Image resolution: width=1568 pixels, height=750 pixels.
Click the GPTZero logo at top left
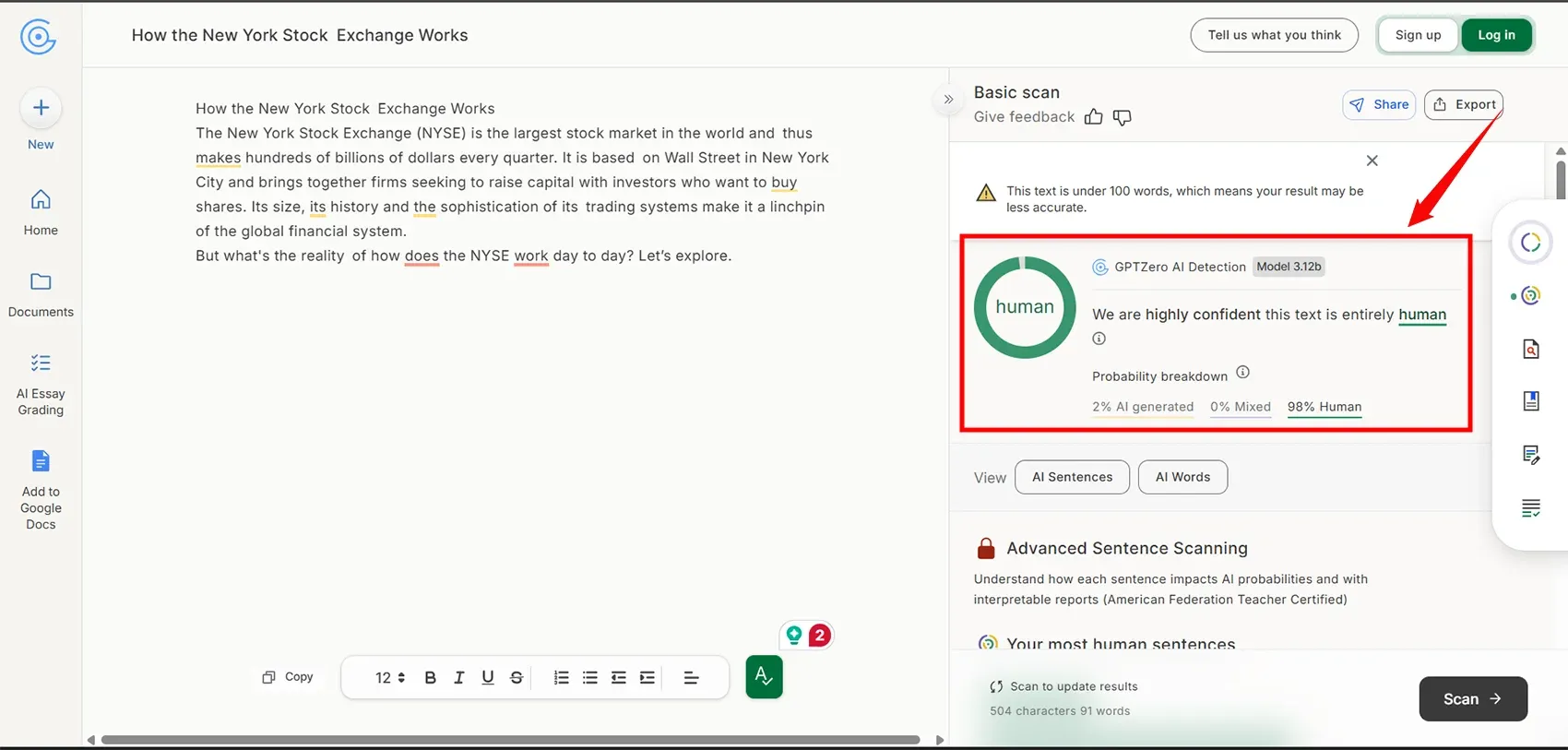pos(39,37)
